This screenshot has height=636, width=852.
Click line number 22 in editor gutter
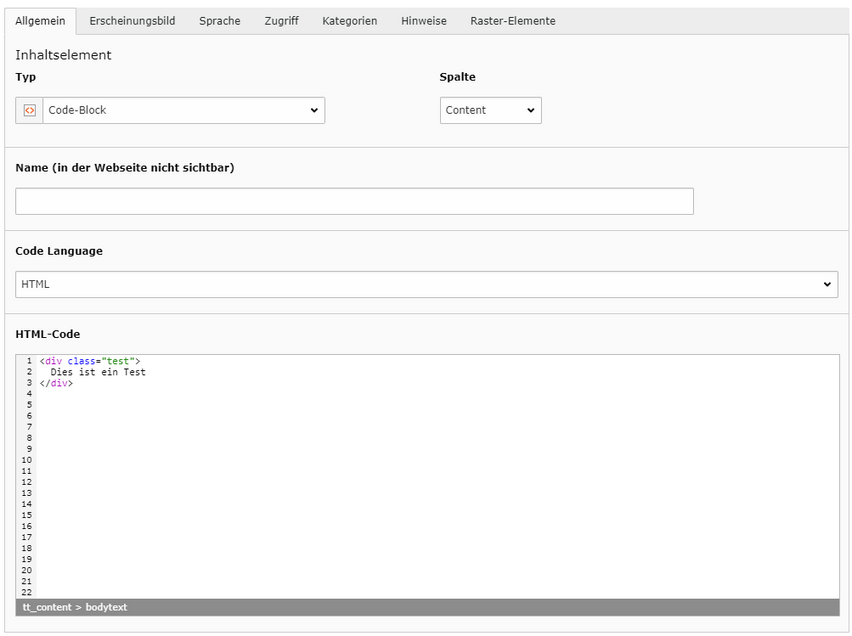27,592
